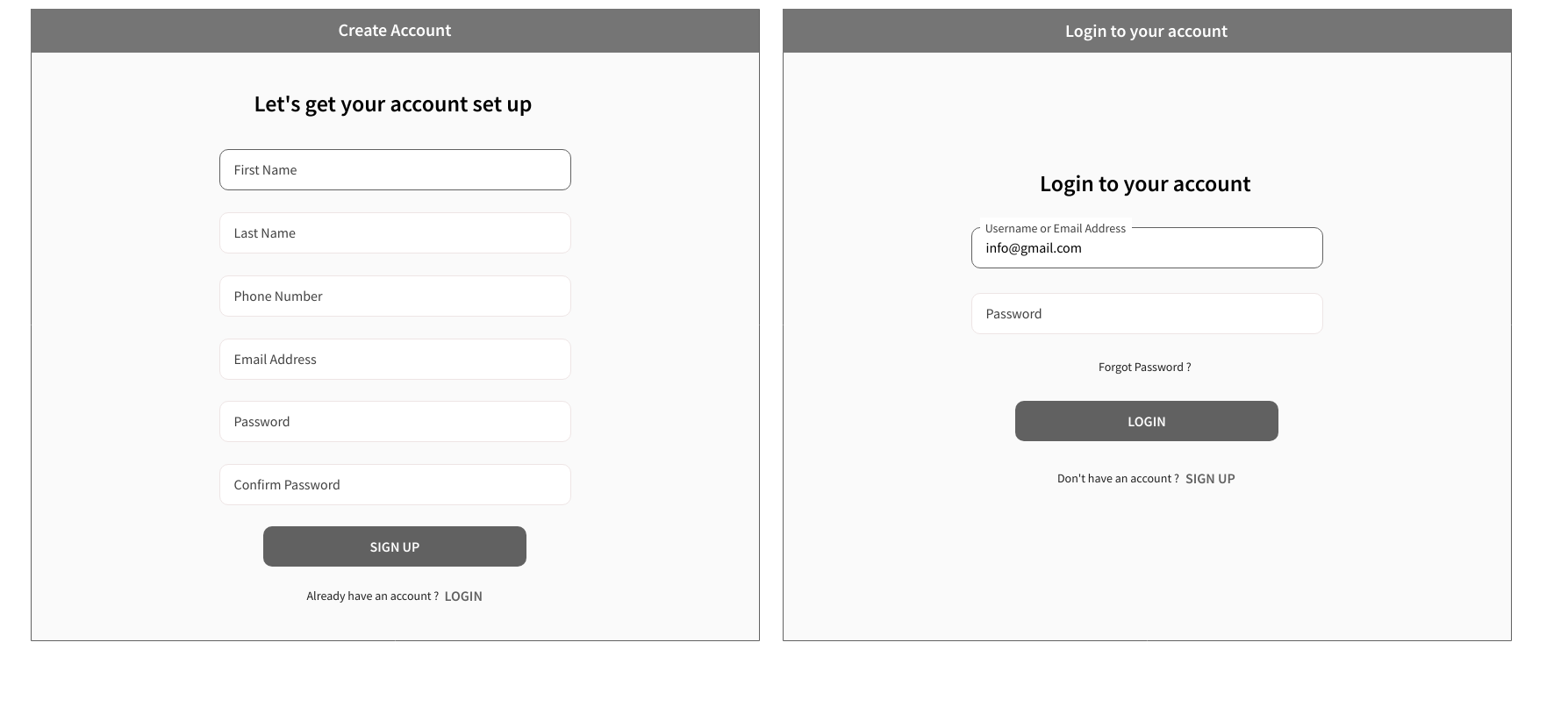Click the Email Address field in signup

pyautogui.click(x=395, y=359)
